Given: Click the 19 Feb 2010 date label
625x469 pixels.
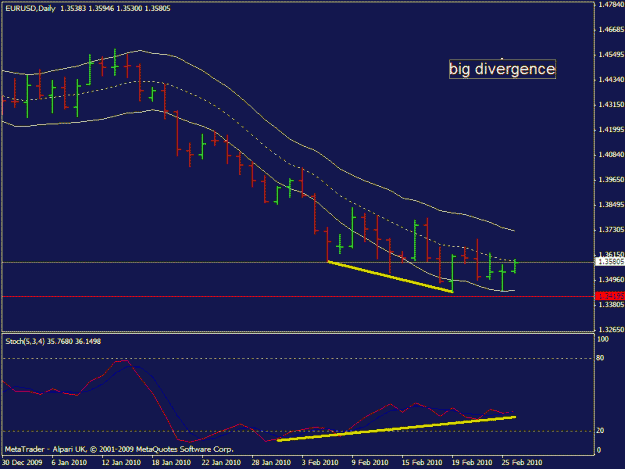Looking at the screenshot, I should (472, 463).
